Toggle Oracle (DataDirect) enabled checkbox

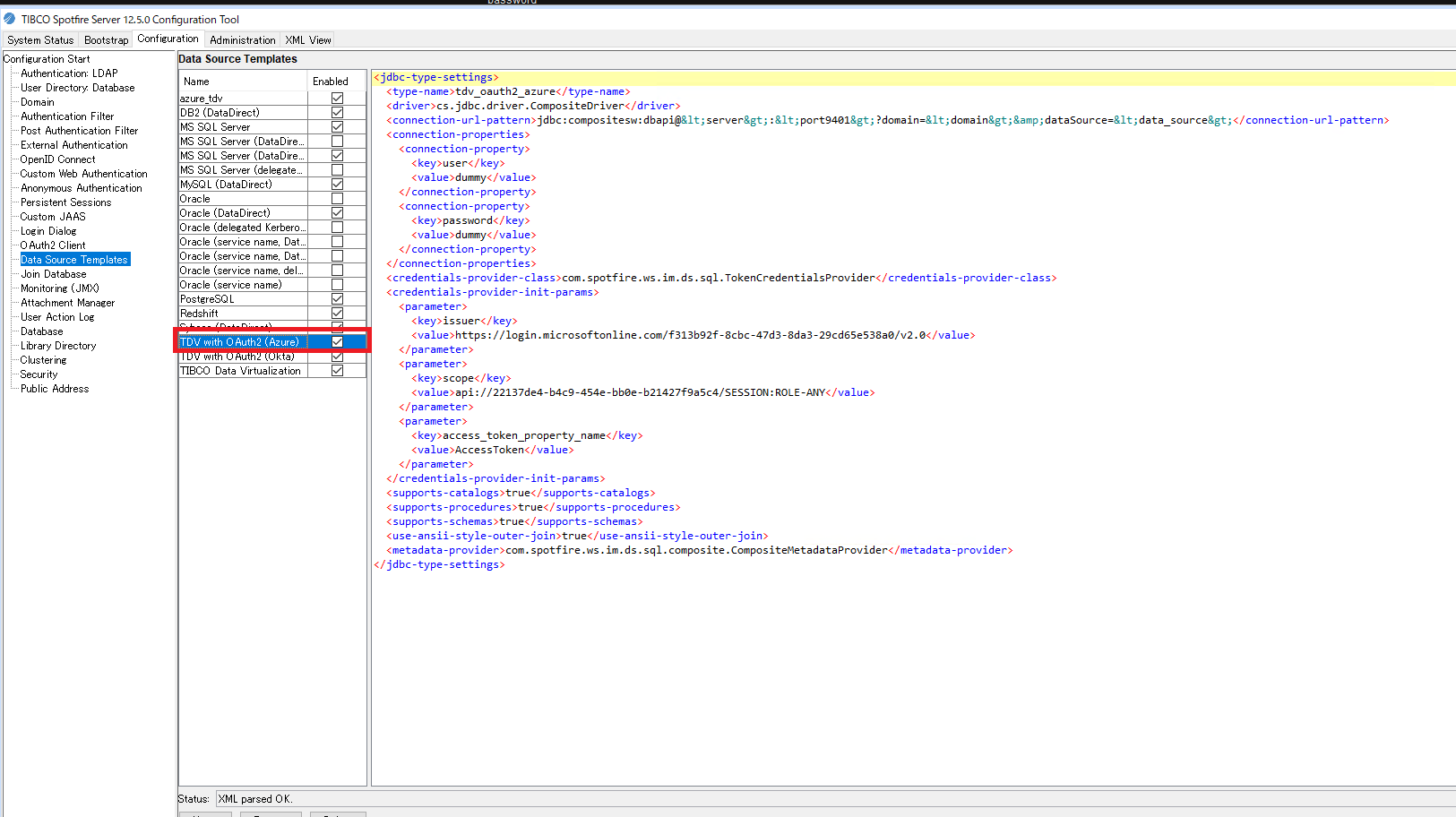point(337,213)
